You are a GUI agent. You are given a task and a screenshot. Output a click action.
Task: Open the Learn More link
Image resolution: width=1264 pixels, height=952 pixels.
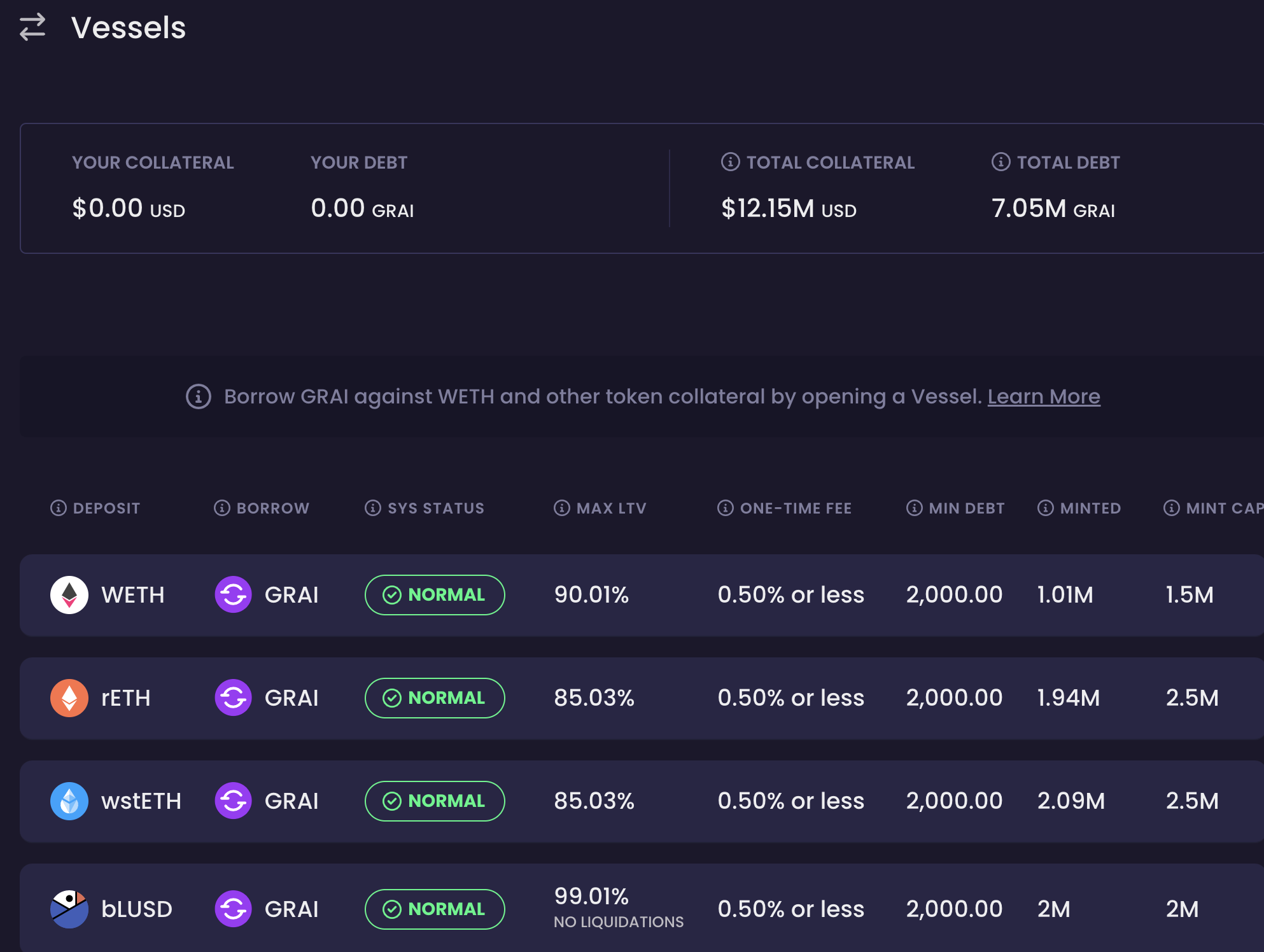[x=1043, y=396]
